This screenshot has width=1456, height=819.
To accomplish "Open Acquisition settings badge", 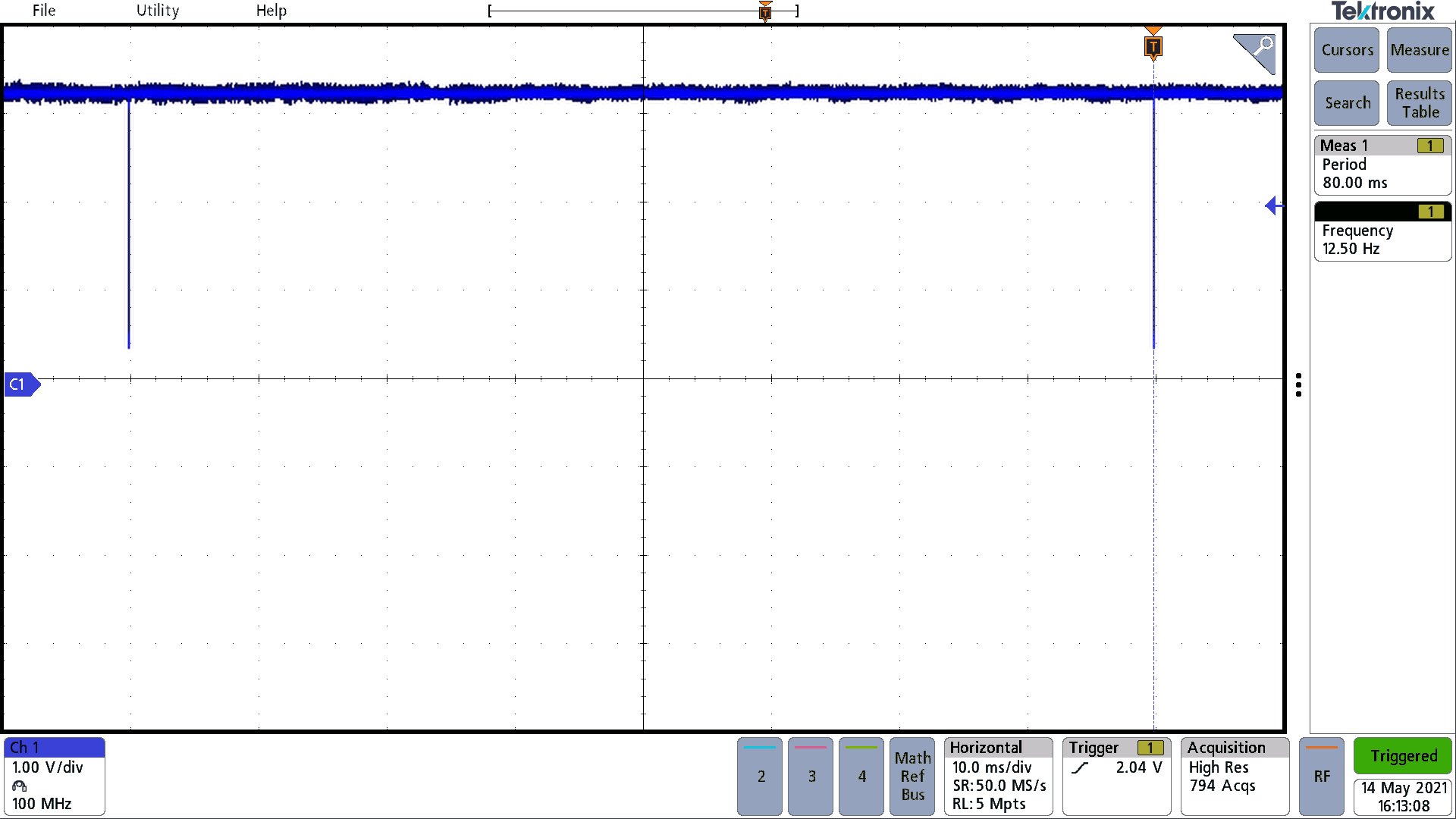I will 1234,776.
